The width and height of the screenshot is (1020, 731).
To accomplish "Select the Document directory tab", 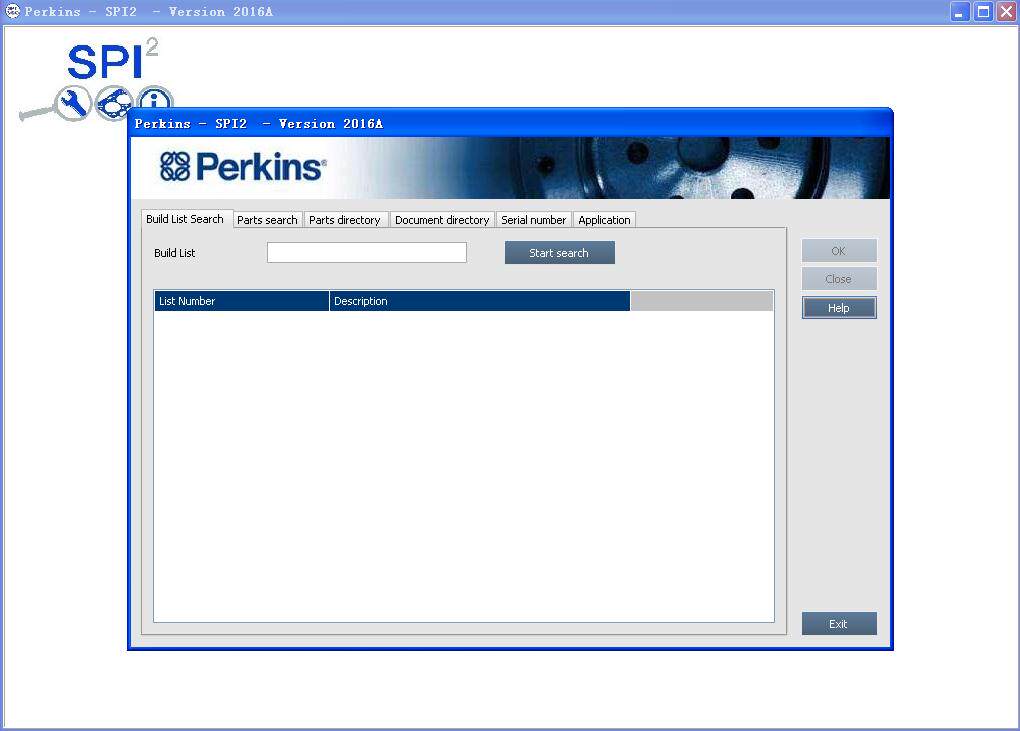I will pyautogui.click(x=441, y=219).
